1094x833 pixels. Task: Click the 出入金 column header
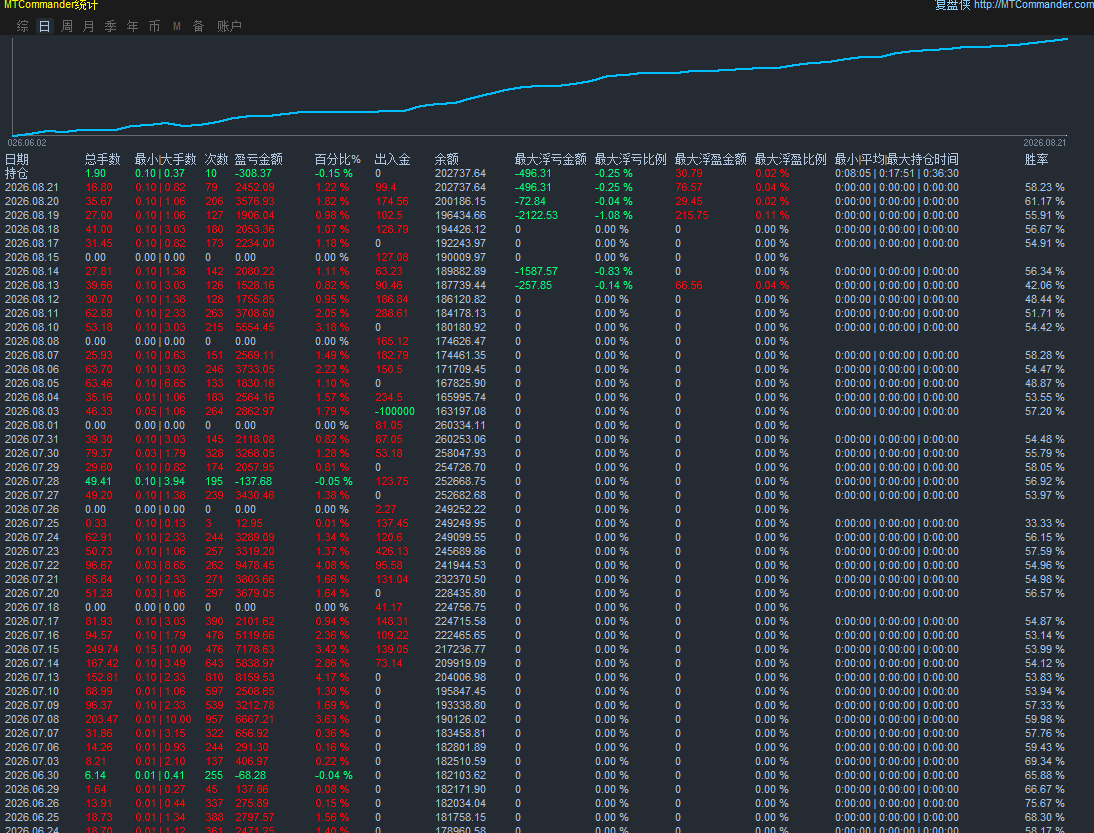coord(392,159)
